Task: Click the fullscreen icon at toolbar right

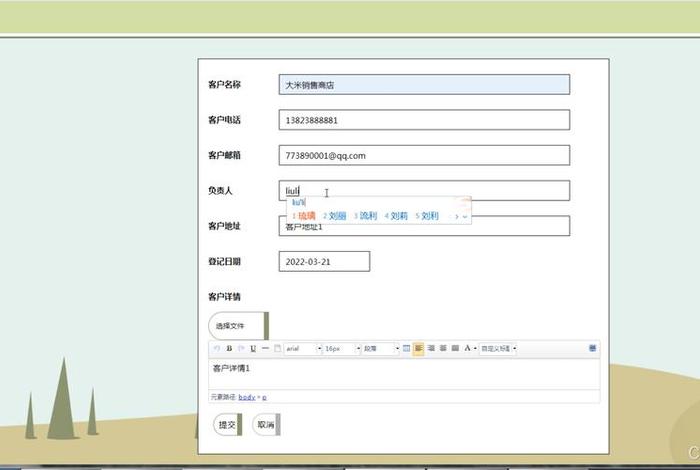Action: pos(592,348)
